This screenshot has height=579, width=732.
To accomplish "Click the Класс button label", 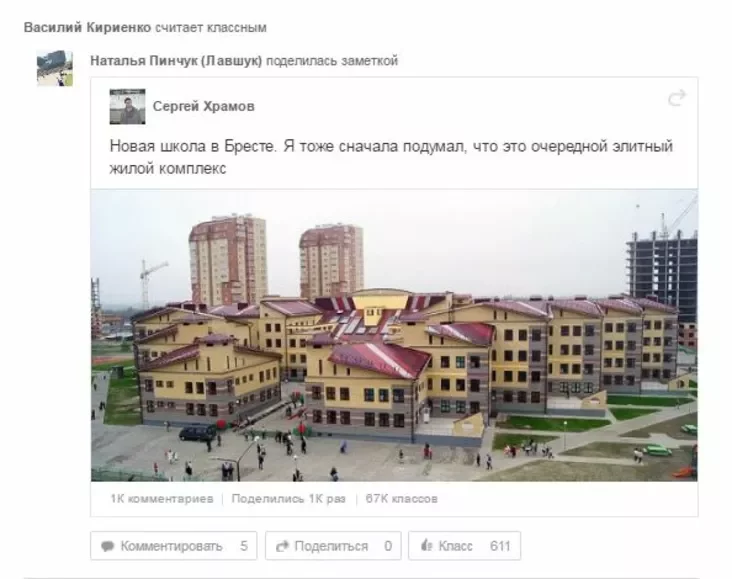I will pos(456,546).
